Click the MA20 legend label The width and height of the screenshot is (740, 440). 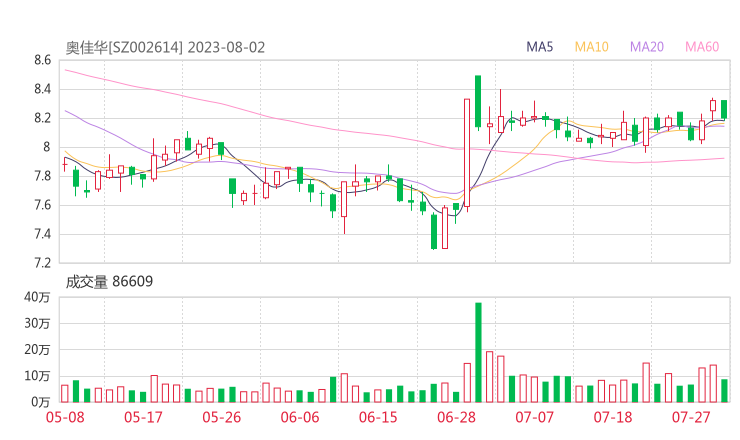pyautogui.click(x=647, y=47)
